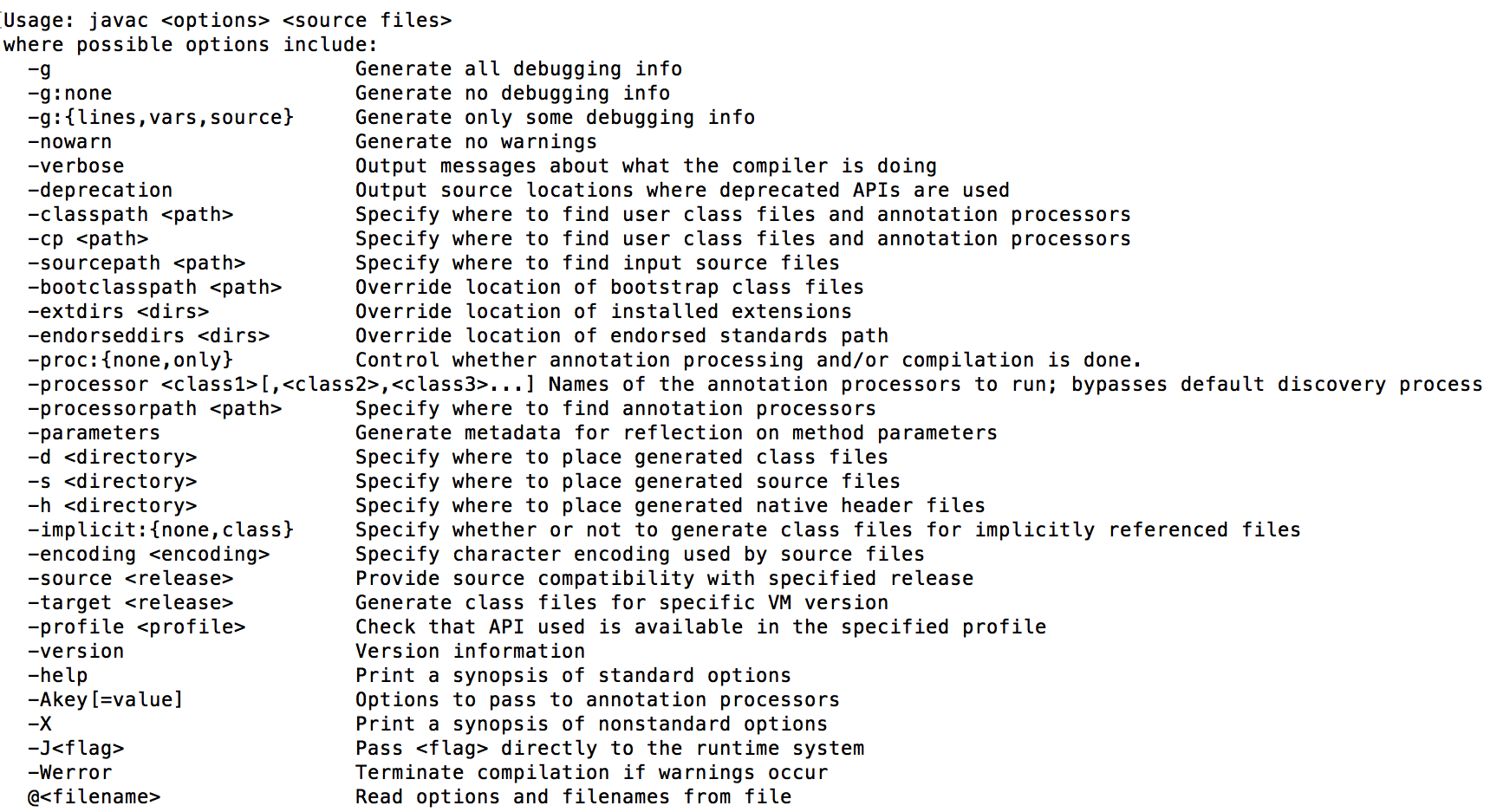Click the -proc:{none,only} option
The image size is (1490, 812).
click(x=130, y=361)
